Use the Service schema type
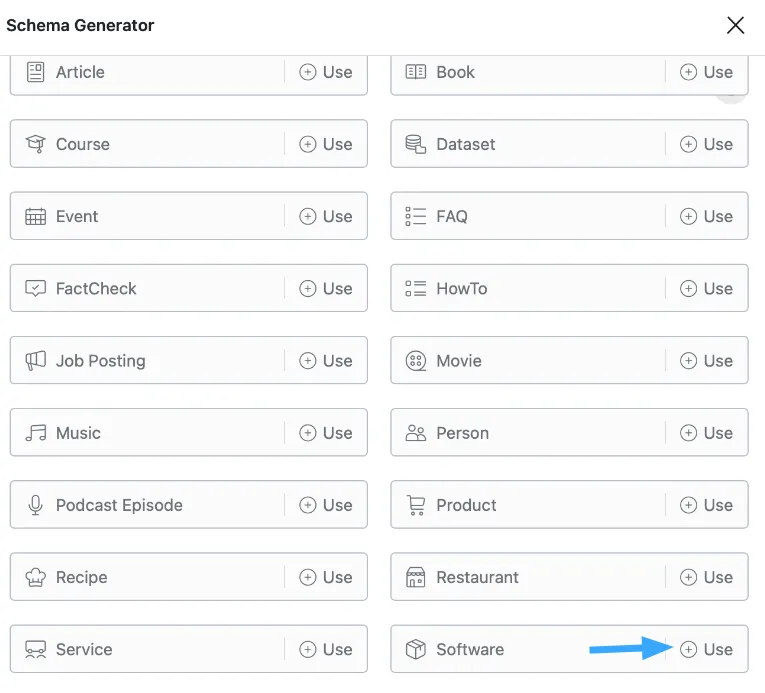765x693 pixels. tap(326, 649)
